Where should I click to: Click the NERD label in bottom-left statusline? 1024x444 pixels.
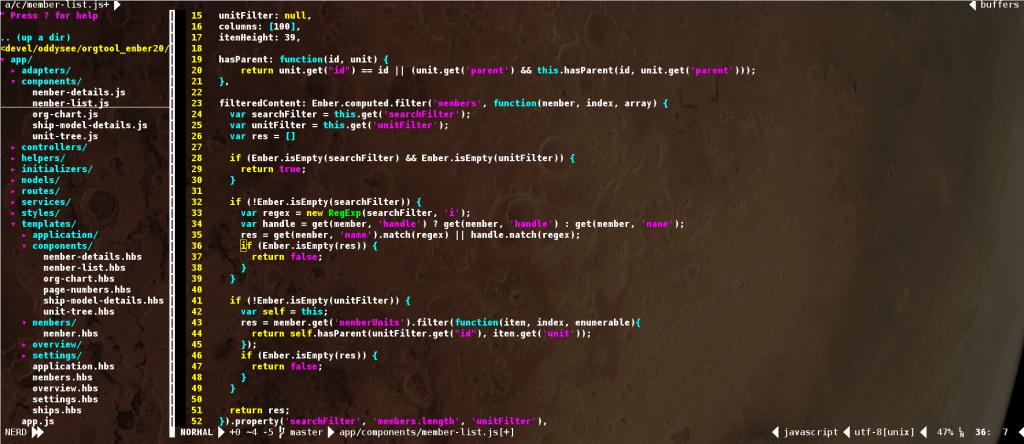pos(14,433)
